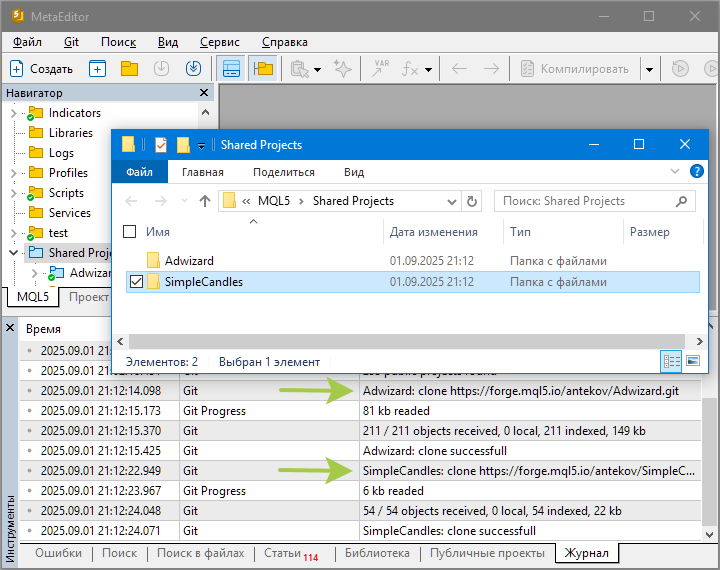Open the Справка menu

(285, 42)
